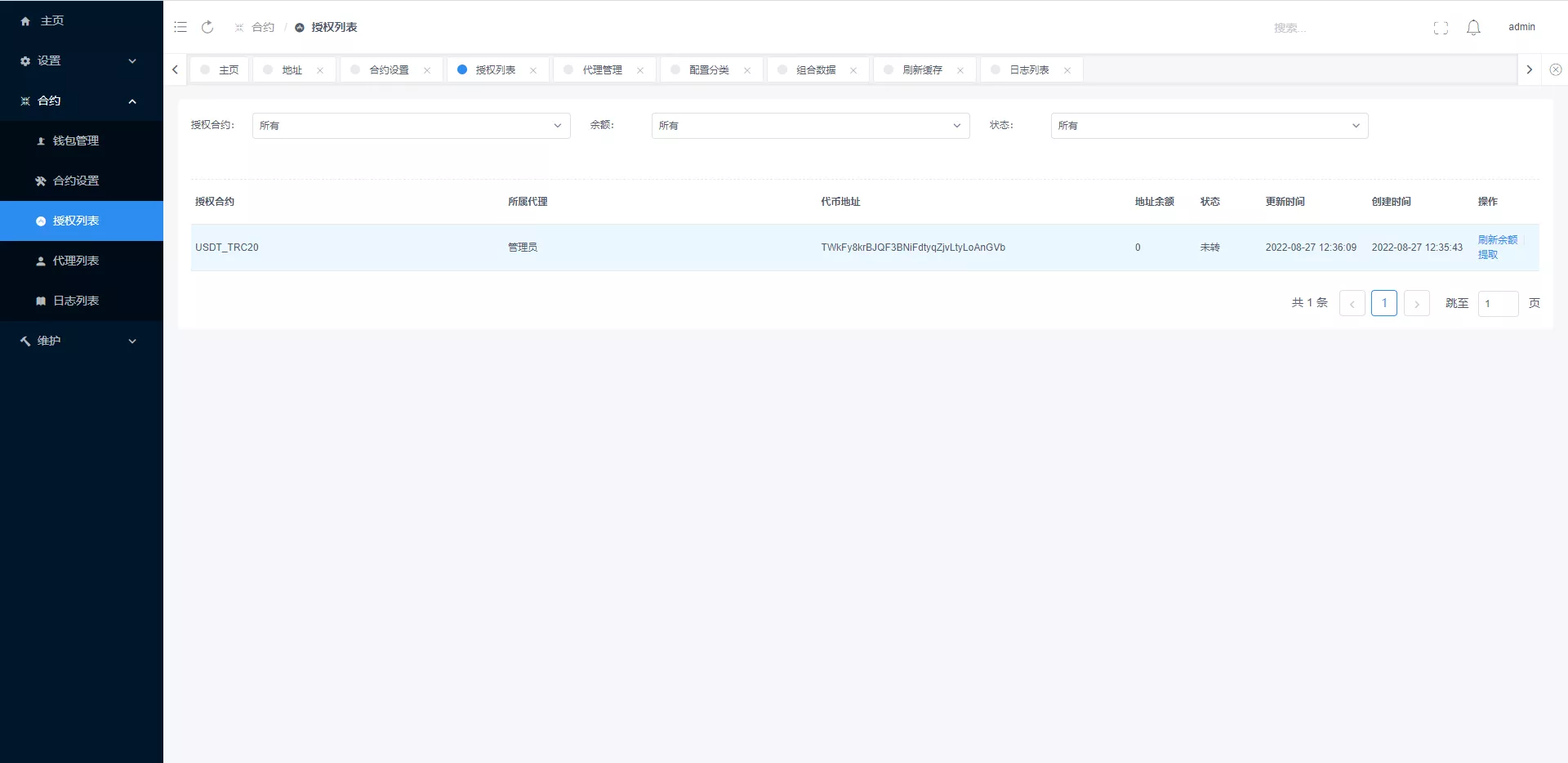Click the 提取 link in the row
Screen dimensions: 1568x763
pyautogui.click(x=1487, y=255)
